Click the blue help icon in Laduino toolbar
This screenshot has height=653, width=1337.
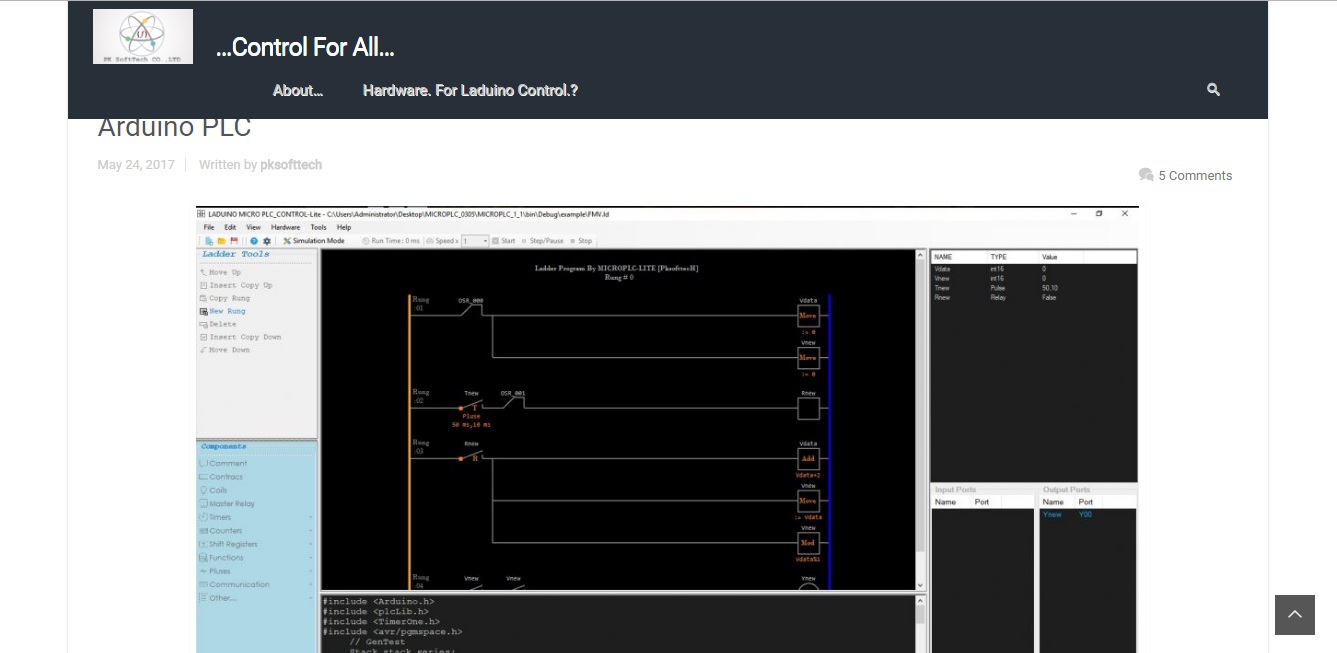254,241
